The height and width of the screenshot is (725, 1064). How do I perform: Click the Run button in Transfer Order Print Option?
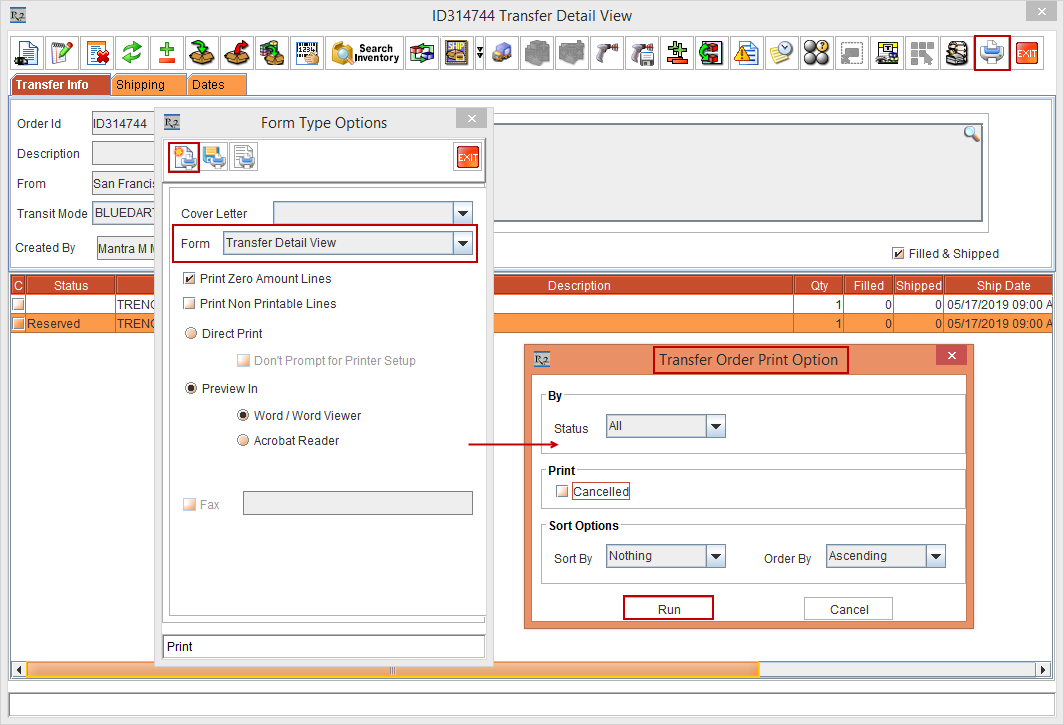coord(668,607)
